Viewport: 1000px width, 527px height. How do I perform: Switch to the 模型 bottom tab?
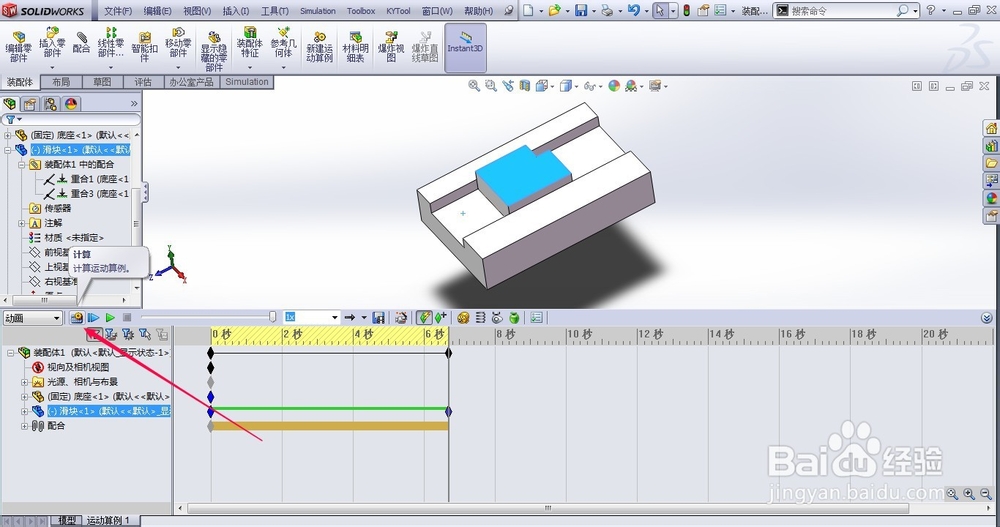coord(66,521)
